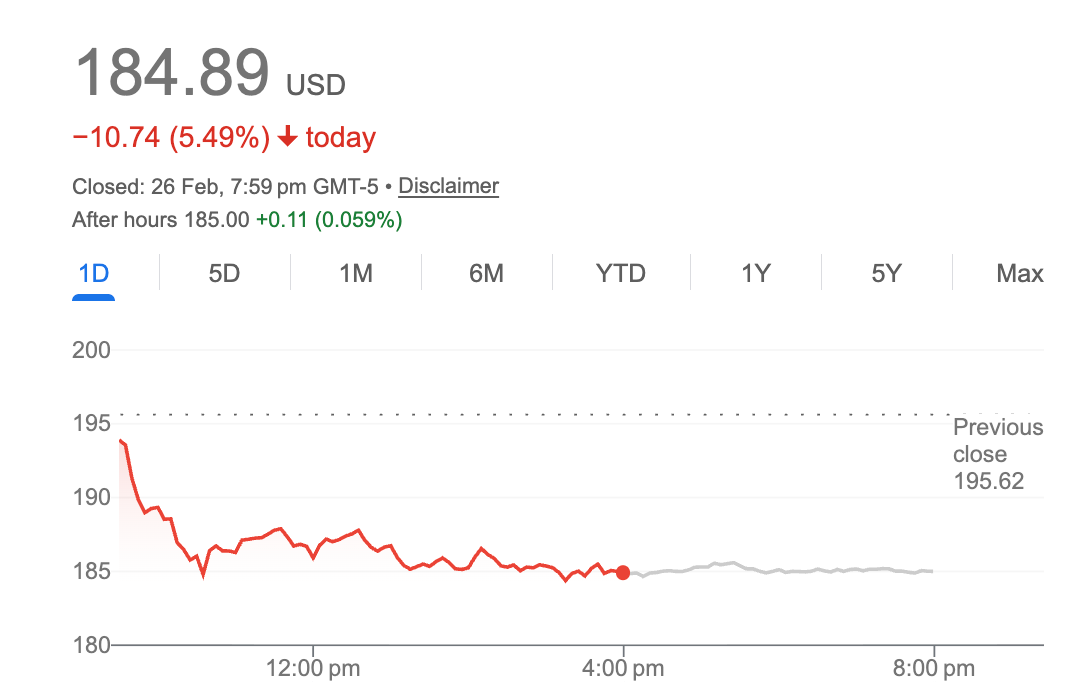Open the 5Y history view
This screenshot has height=698, width=1074.
[x=886, y=272]
